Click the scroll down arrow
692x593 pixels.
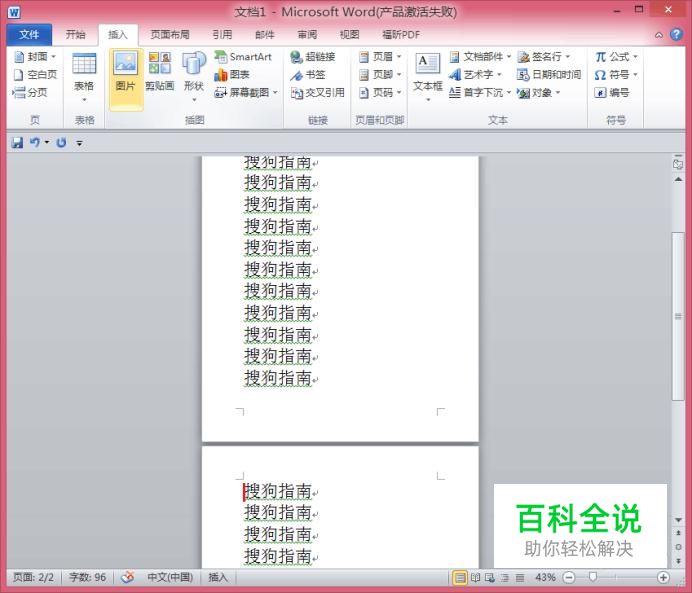coord(678,520)
